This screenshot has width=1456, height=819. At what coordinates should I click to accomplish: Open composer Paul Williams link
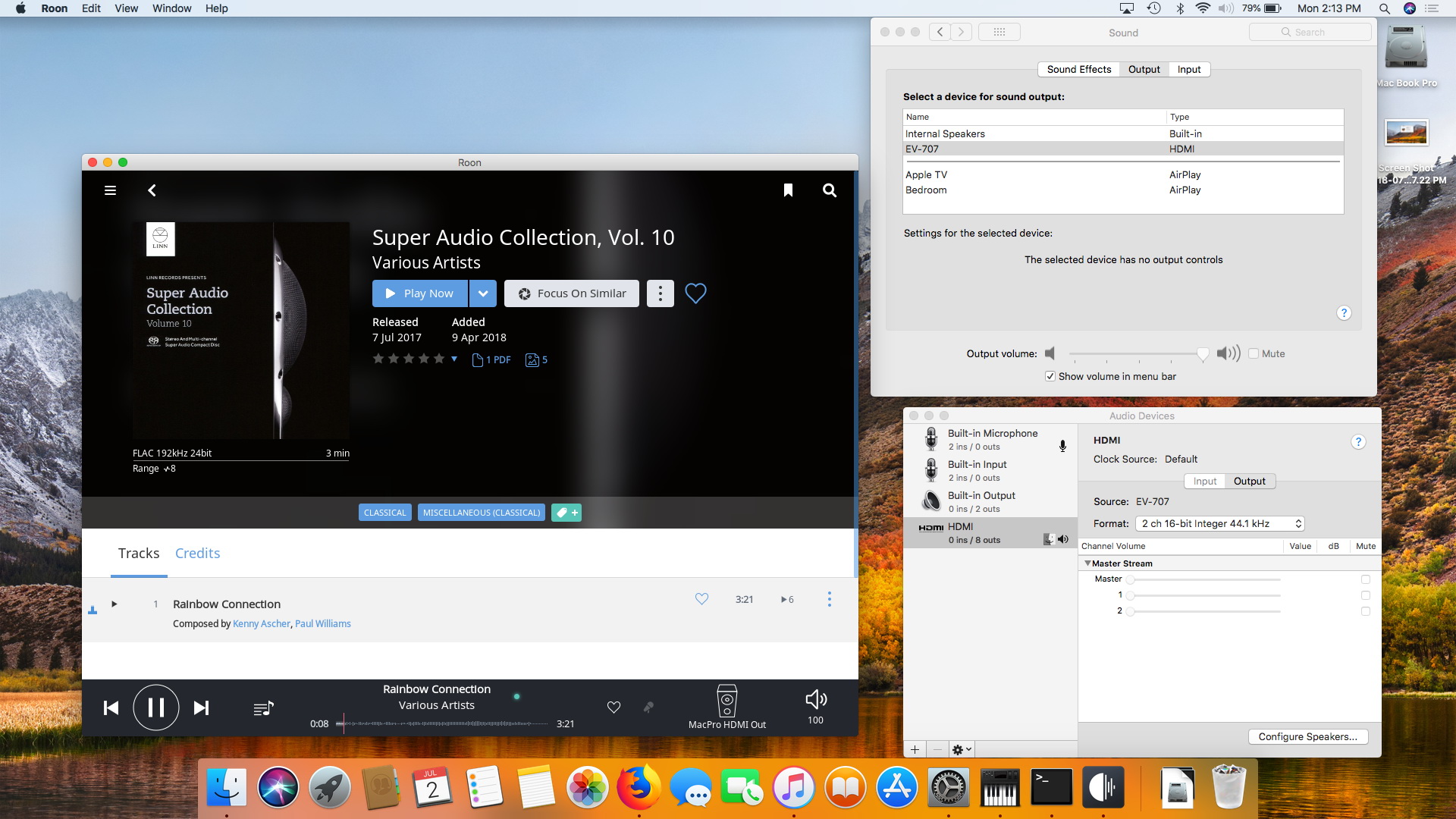tap(323, 623)
